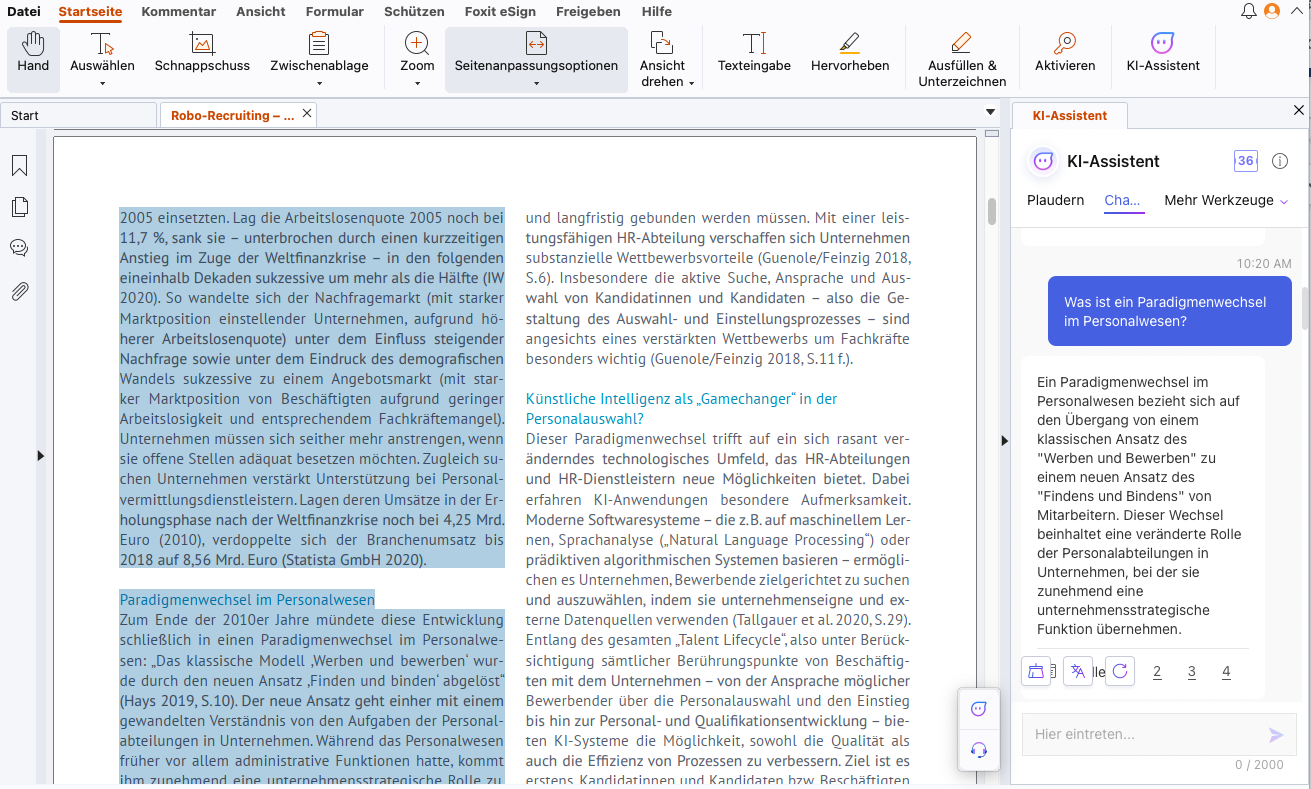Expand the left navigation panel arrow
Image resolution: width=1311 pixels, height=789 pixels.
41,456
